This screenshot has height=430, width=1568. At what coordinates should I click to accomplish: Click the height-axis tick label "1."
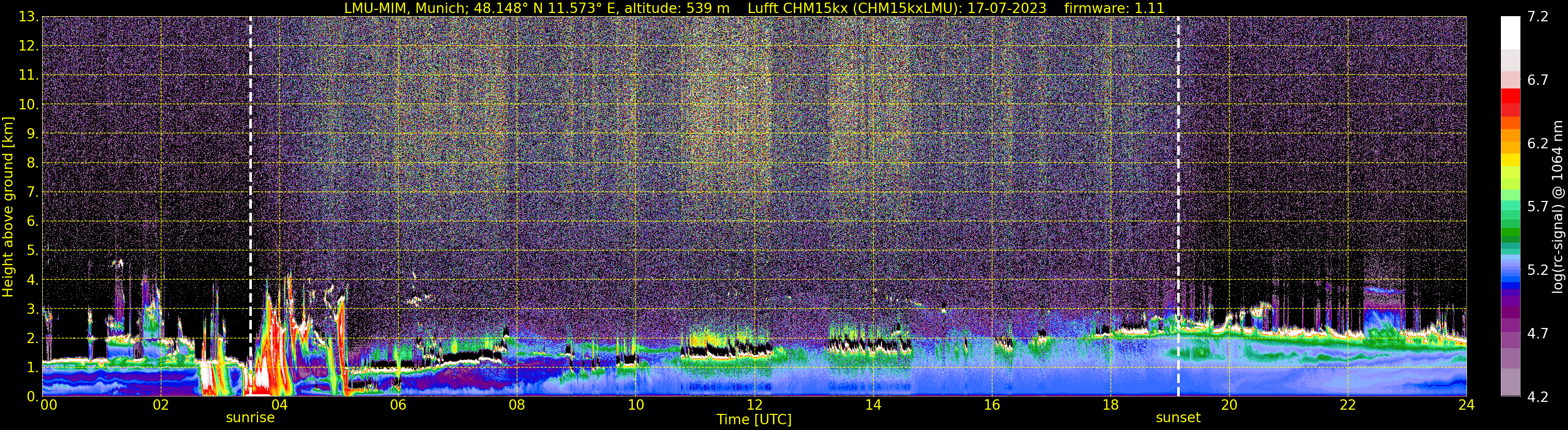[32, 368]
